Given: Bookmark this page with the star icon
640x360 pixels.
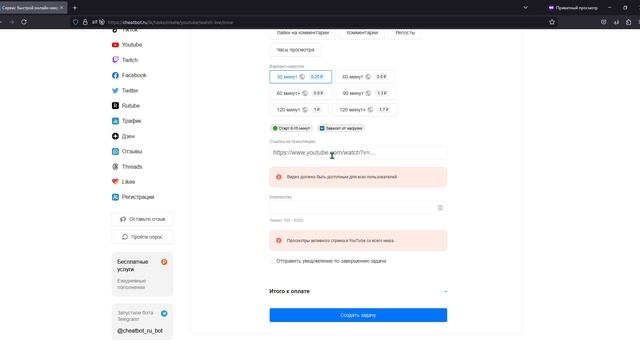Looking at the screenshot, I should (x=552, y=22).
